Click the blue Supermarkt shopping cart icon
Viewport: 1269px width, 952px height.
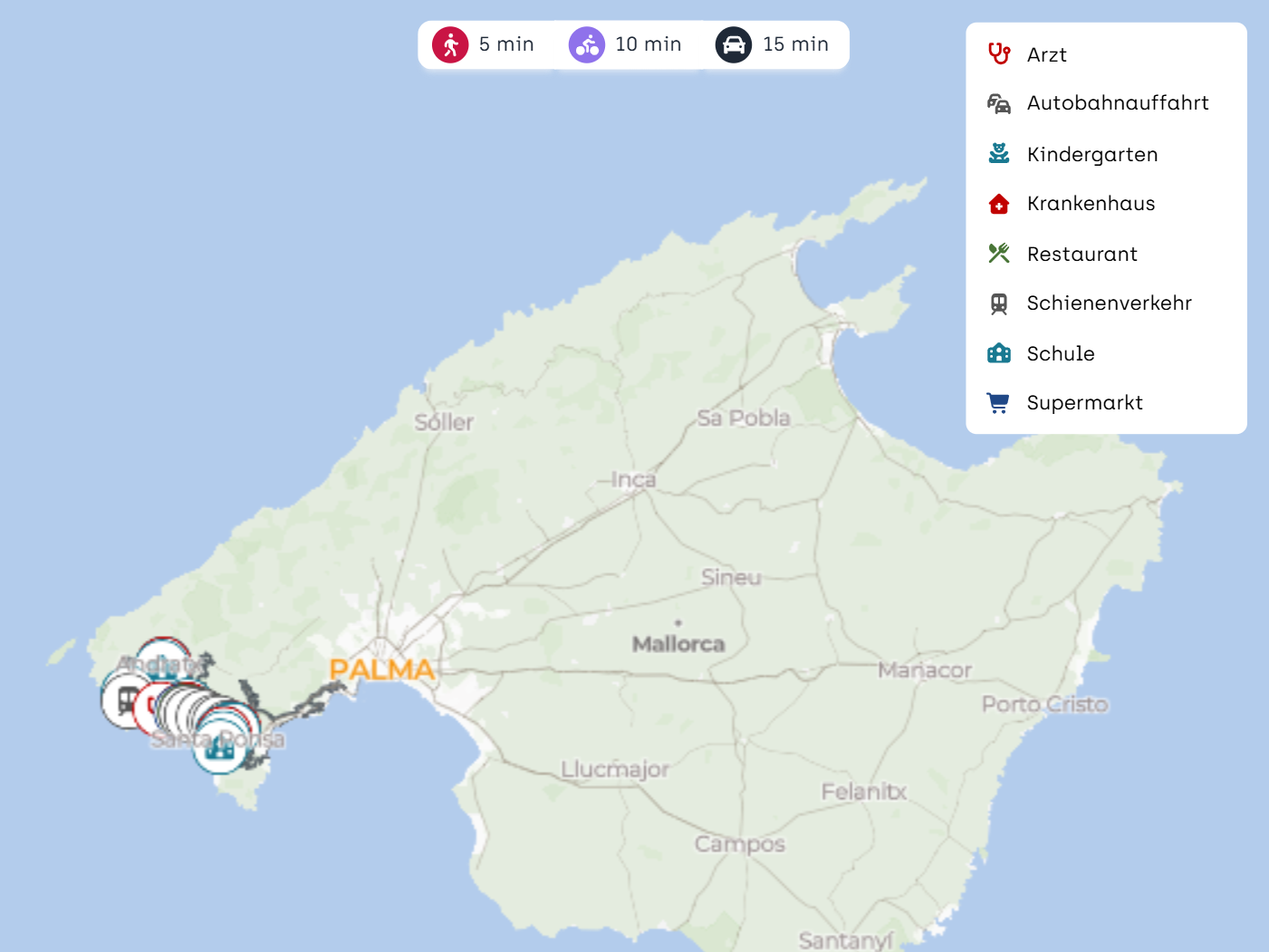coord(998,403)
